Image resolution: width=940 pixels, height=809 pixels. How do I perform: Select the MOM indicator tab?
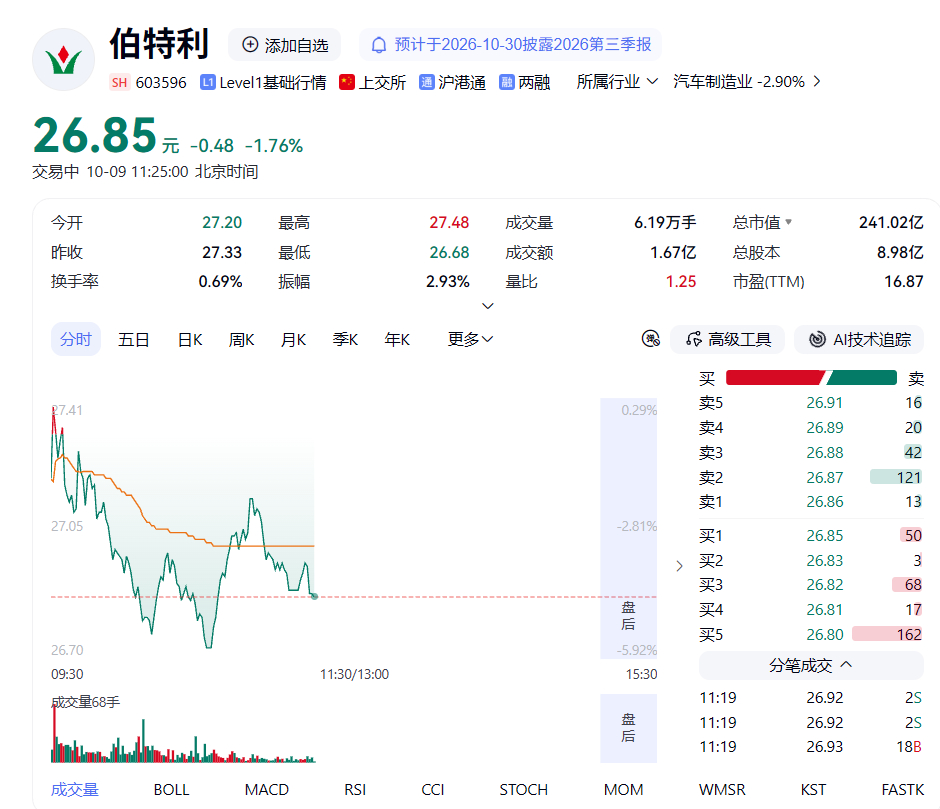623,790
